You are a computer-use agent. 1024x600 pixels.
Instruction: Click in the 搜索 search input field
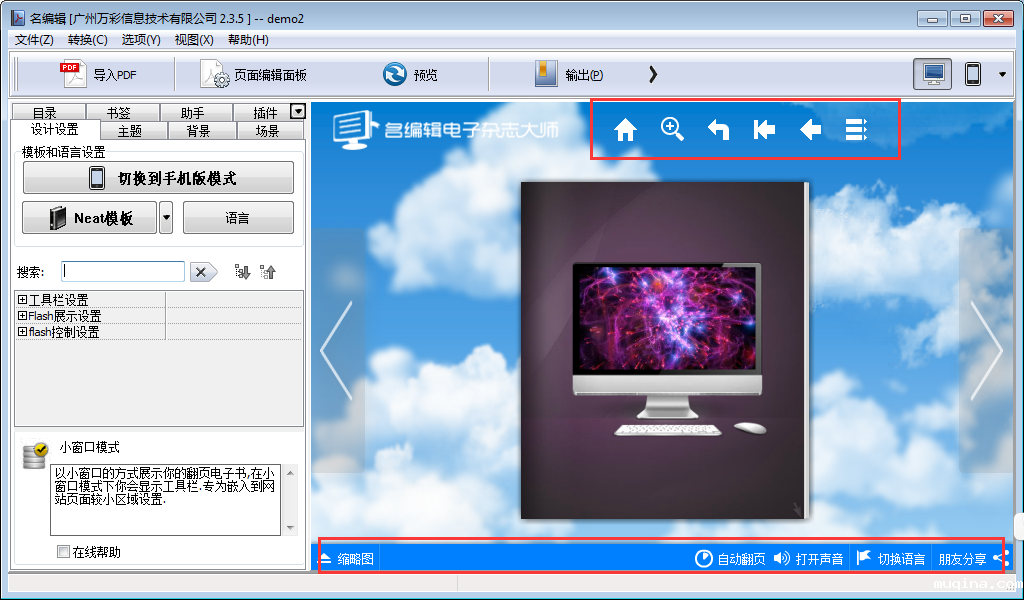pos(123,272)
